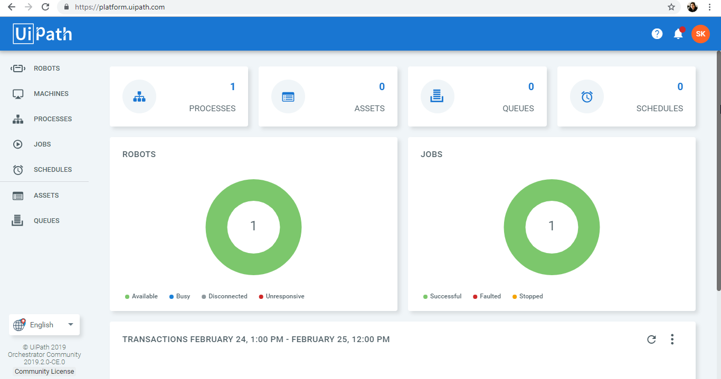Click the Assets icon in the sidebar
The image size is (721, 379).
point(18,195)
